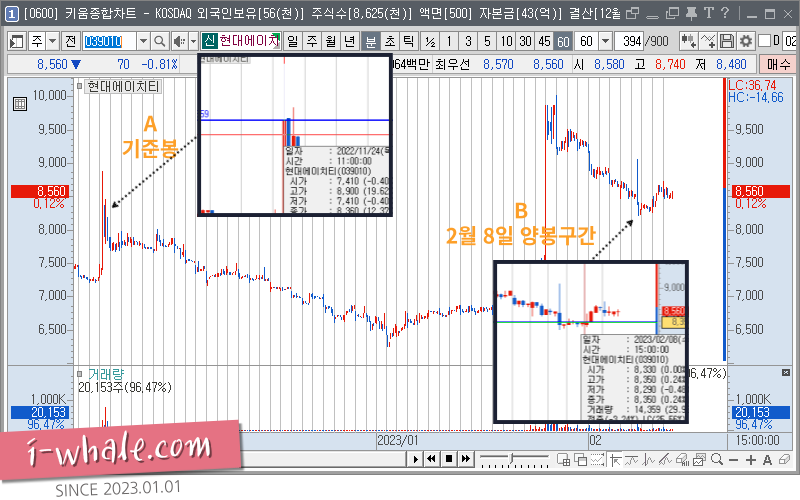Click the stop button in the bottom bar
Viewport: 800px width, 500px height.
click(448, 459)
